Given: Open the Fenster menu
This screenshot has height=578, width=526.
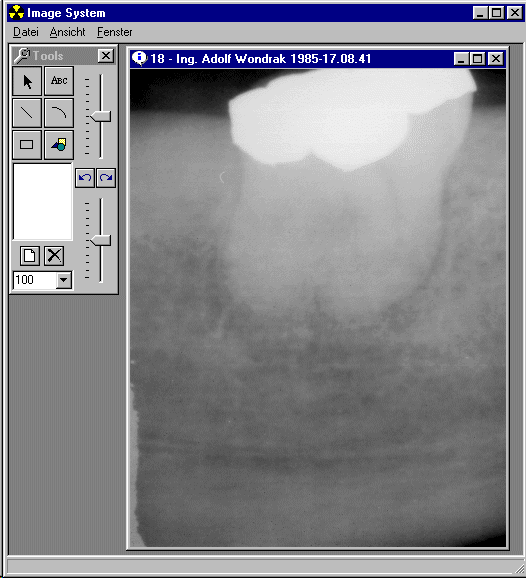Looking at the screenshot, I should 114,32.
